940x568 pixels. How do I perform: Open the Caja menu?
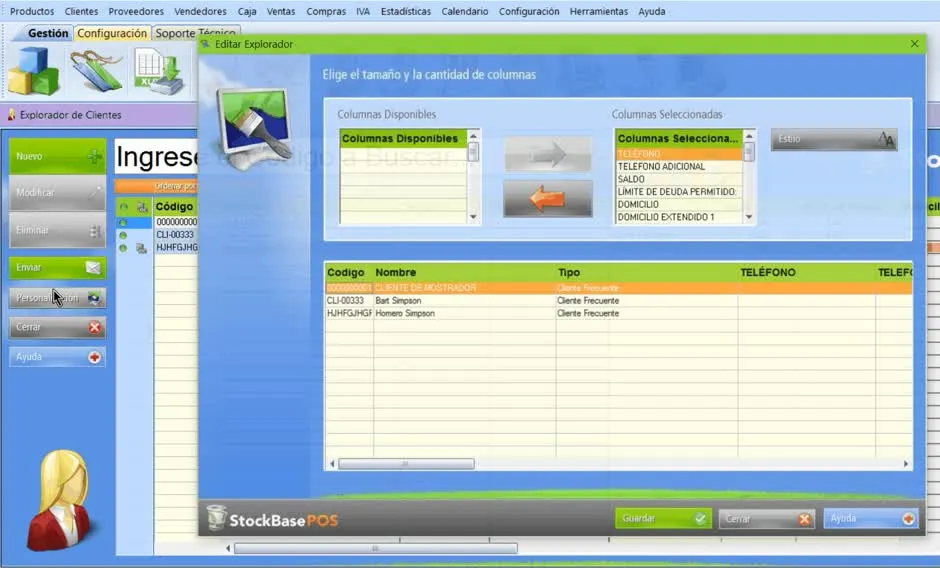(246, 11)
